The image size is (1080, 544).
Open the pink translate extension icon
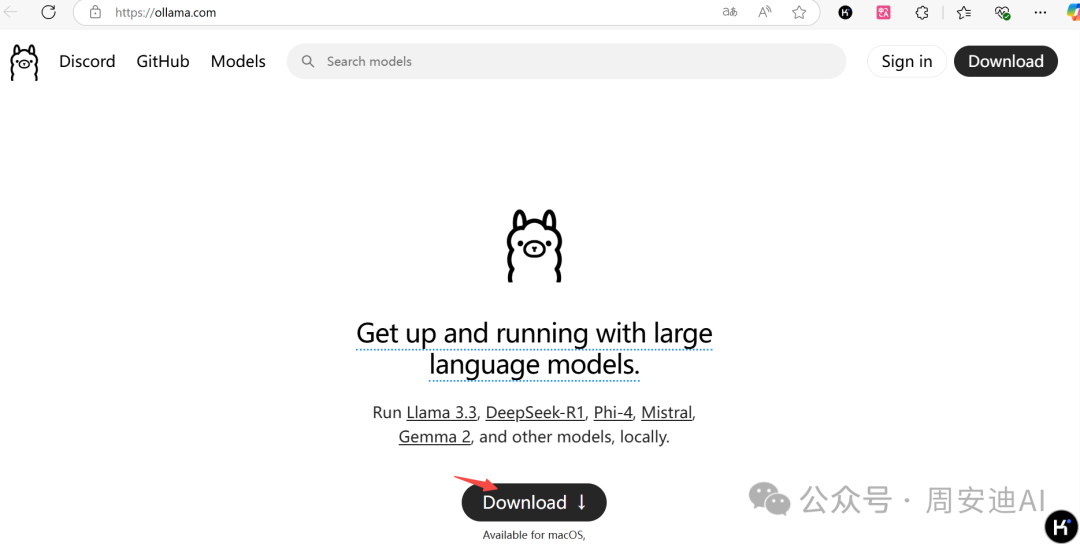pyautogui.click(x=884, y=12)
